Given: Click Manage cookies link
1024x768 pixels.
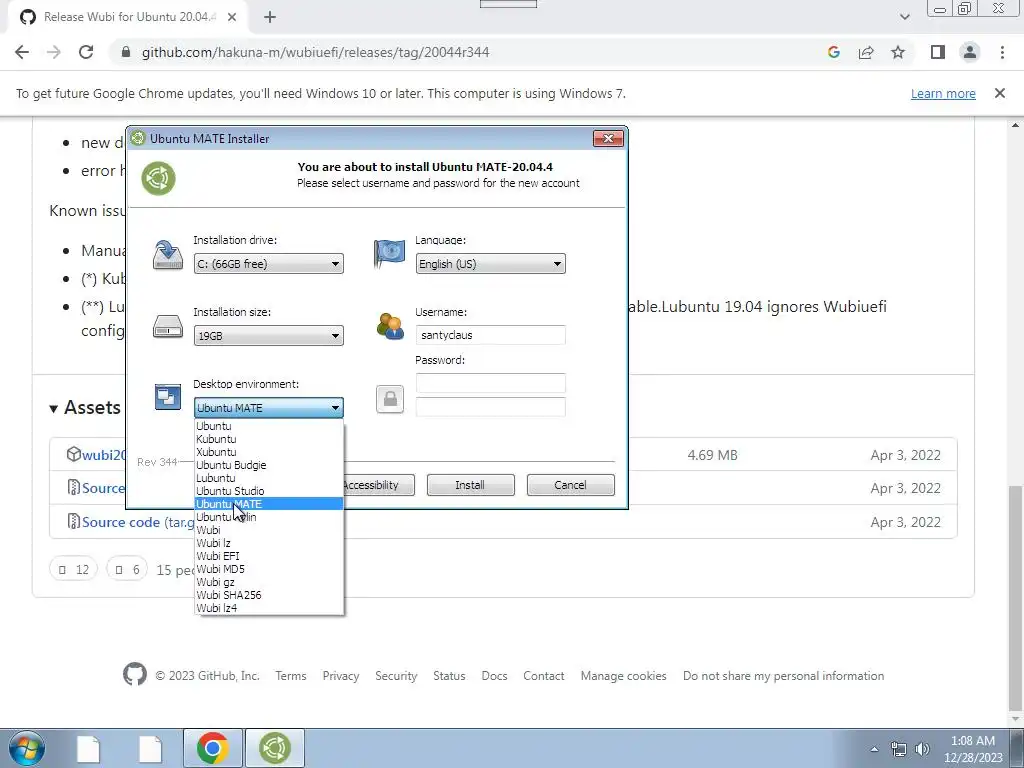Looking at the screenshot, I should (624, 676).
